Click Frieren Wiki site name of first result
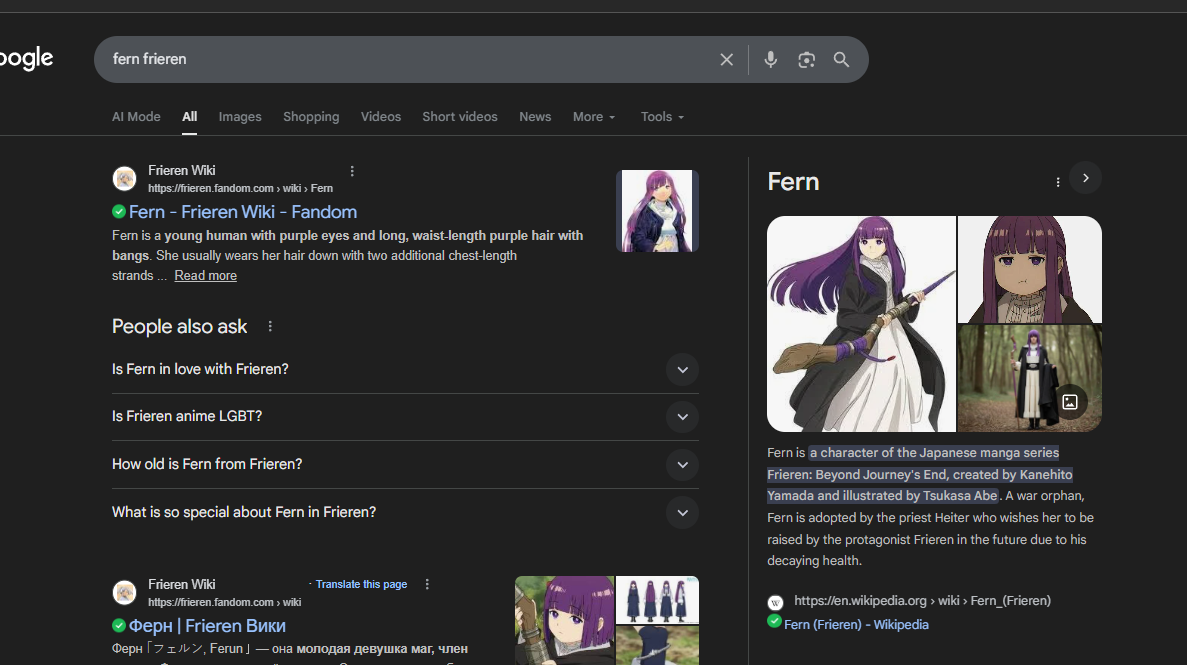 pos(182,170)
